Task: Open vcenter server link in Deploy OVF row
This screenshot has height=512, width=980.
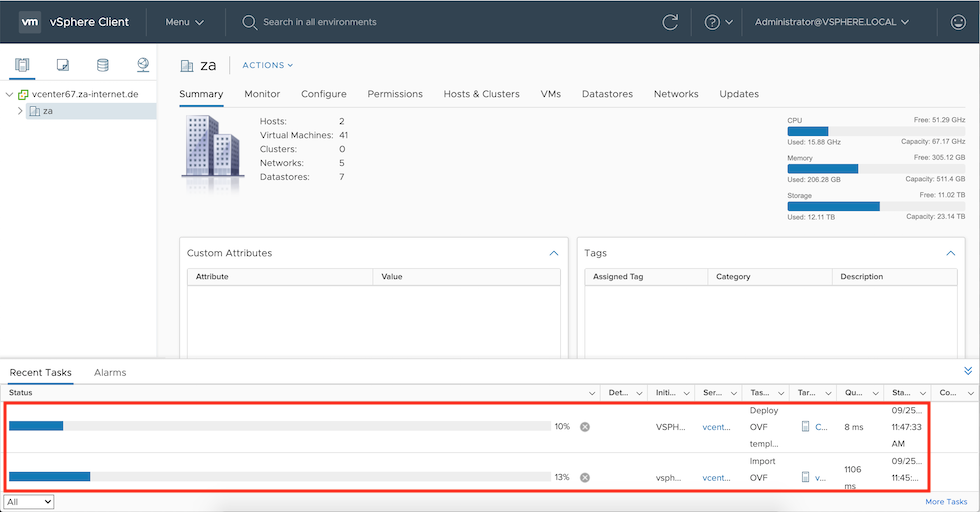Action: pos(716,427)
